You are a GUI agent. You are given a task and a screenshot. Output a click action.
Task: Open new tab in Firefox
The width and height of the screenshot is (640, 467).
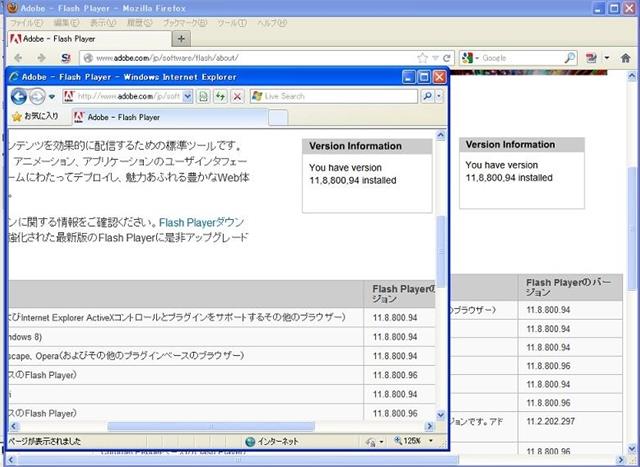[181, 39]
